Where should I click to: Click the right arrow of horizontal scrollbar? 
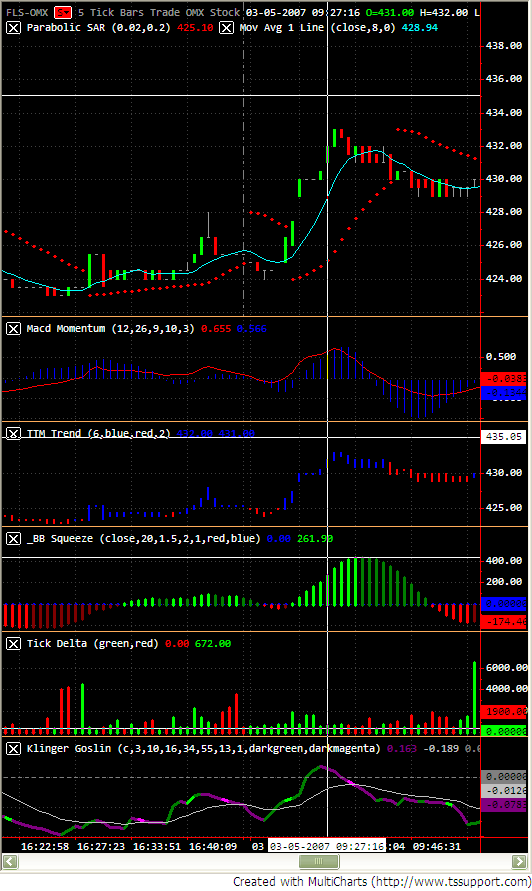click(519, 861)
